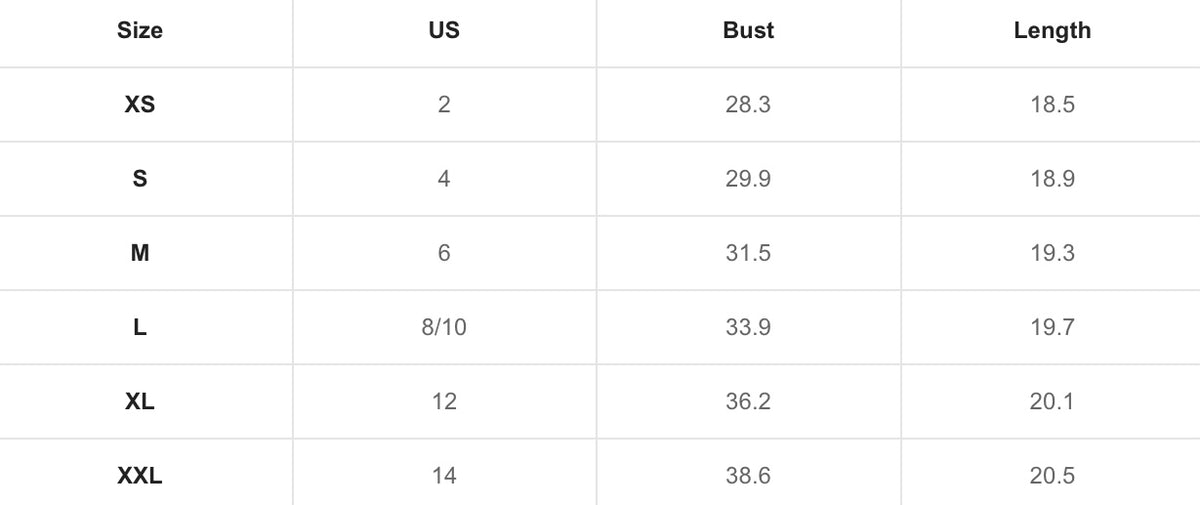Click bust value 28.3

pos(748,104)
